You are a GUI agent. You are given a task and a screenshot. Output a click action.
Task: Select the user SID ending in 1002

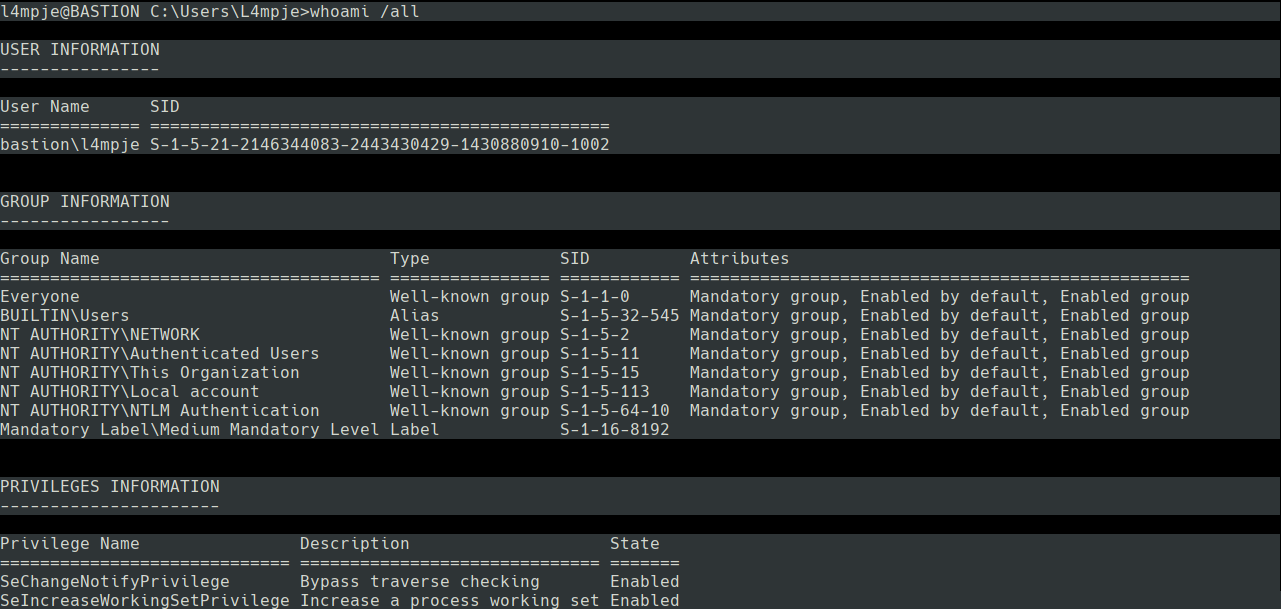coord(380,145)
